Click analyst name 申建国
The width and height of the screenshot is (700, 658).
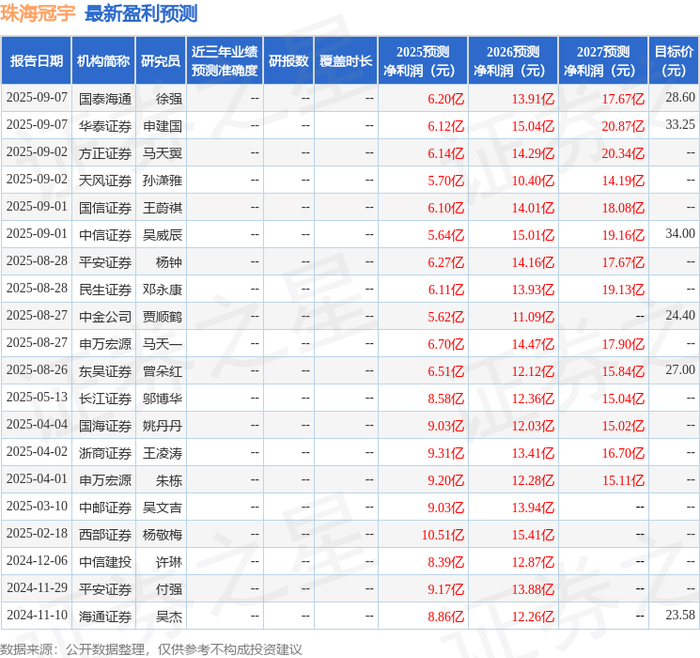pos(162,126)
